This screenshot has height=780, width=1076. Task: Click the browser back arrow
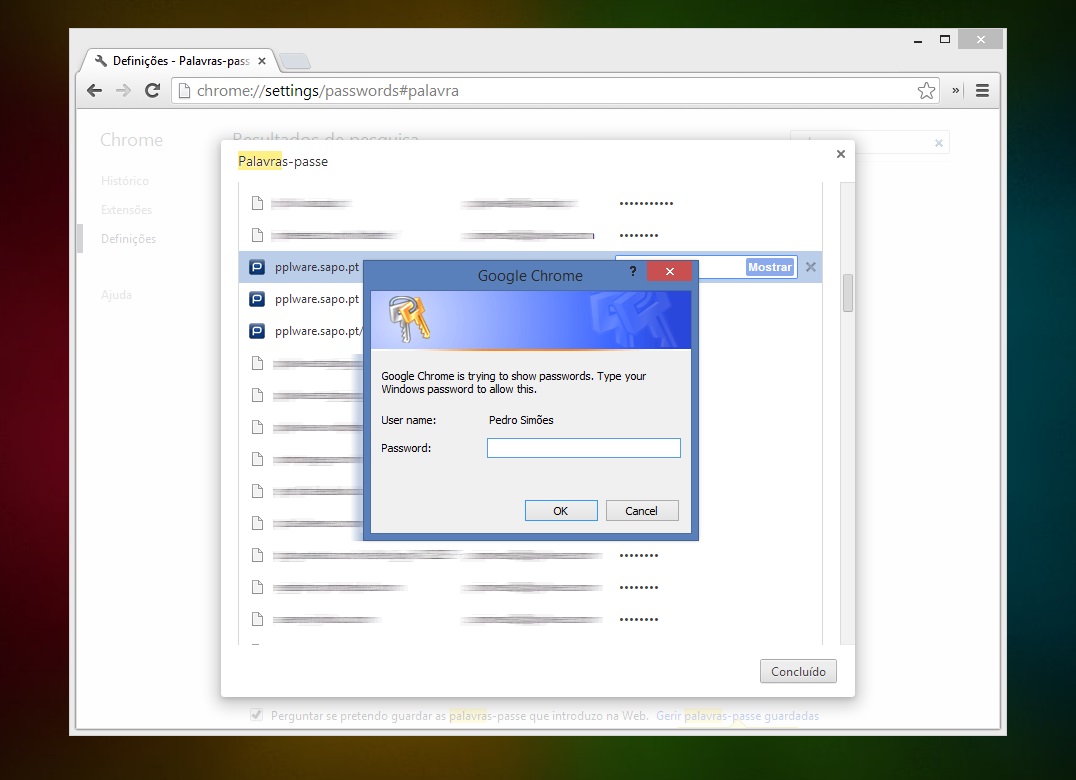click(x=95, y=91)
